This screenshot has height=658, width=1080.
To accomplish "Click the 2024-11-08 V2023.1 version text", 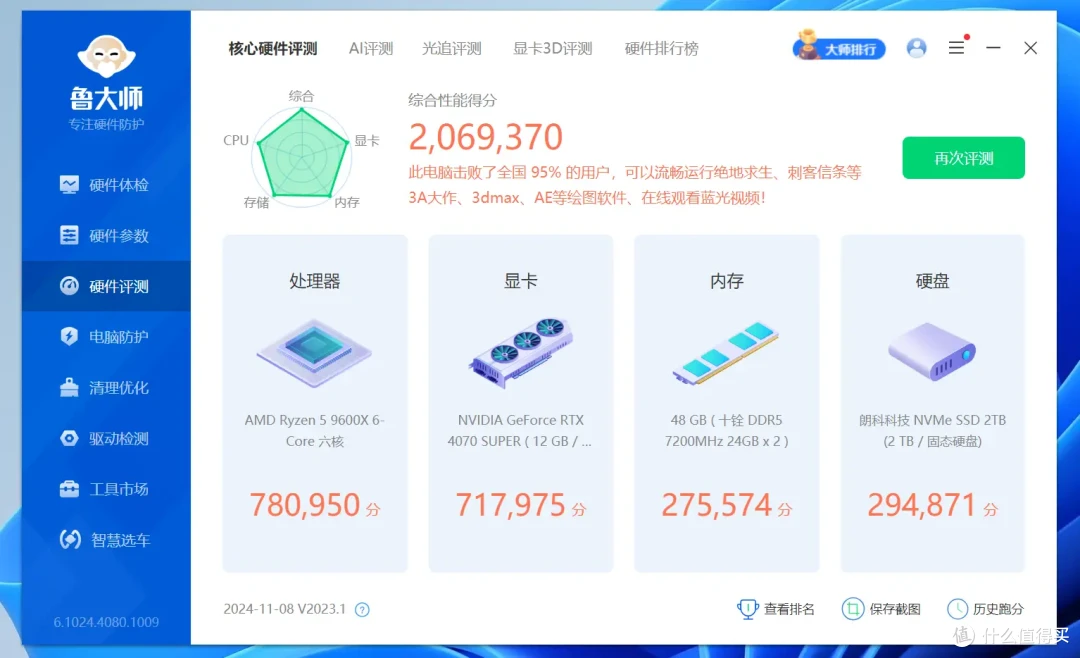I will coord(284,609).
